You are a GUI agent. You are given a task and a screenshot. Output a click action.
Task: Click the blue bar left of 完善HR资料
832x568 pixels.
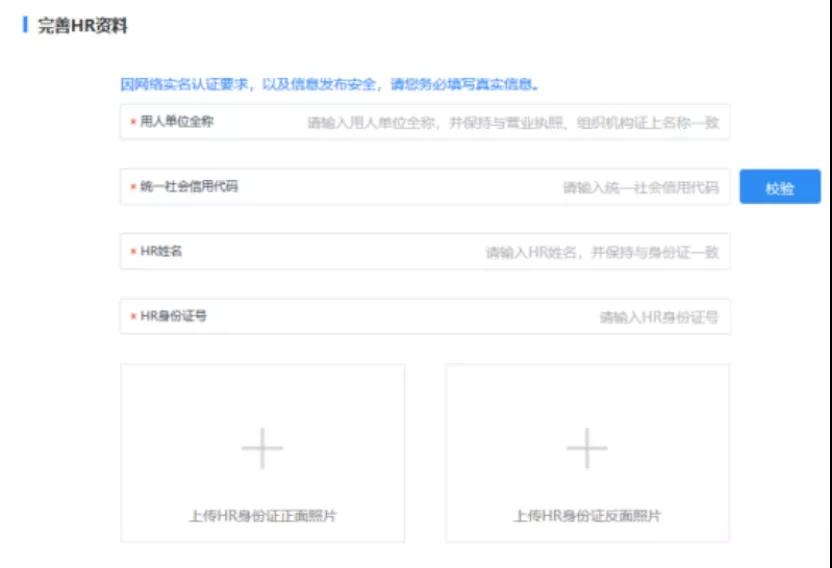point(24,25)
